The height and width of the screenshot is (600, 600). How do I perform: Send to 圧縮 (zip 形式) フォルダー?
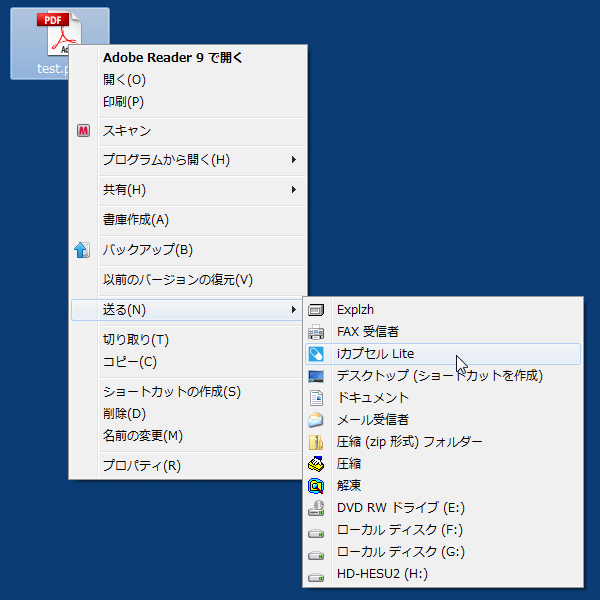443,442
